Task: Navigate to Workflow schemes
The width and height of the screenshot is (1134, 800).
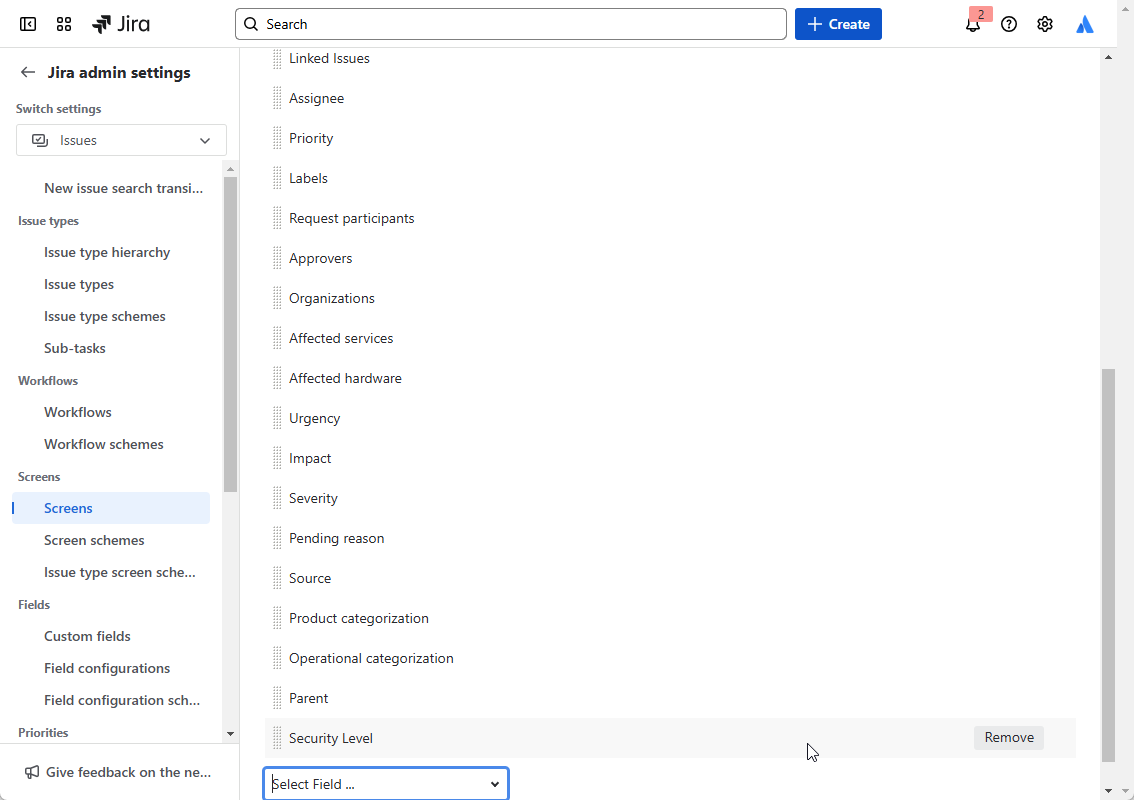Action: pyautogui.click(x=104, y=443)
